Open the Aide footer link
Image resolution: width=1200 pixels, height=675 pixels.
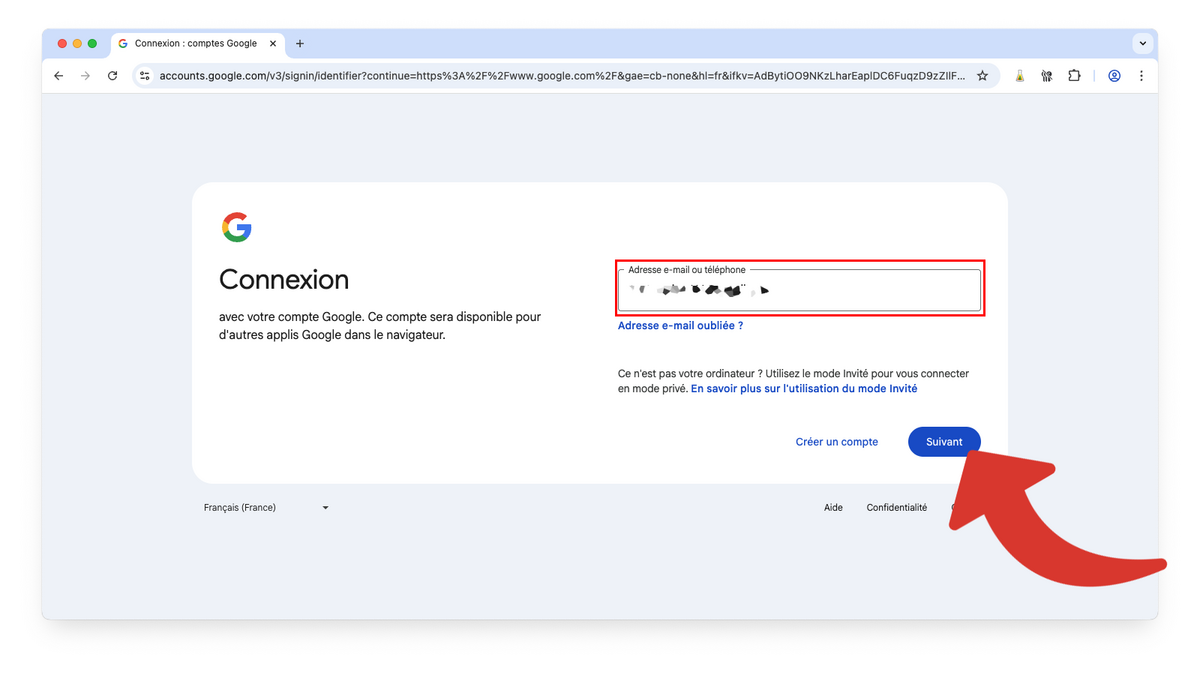click(x=833, y=508)
